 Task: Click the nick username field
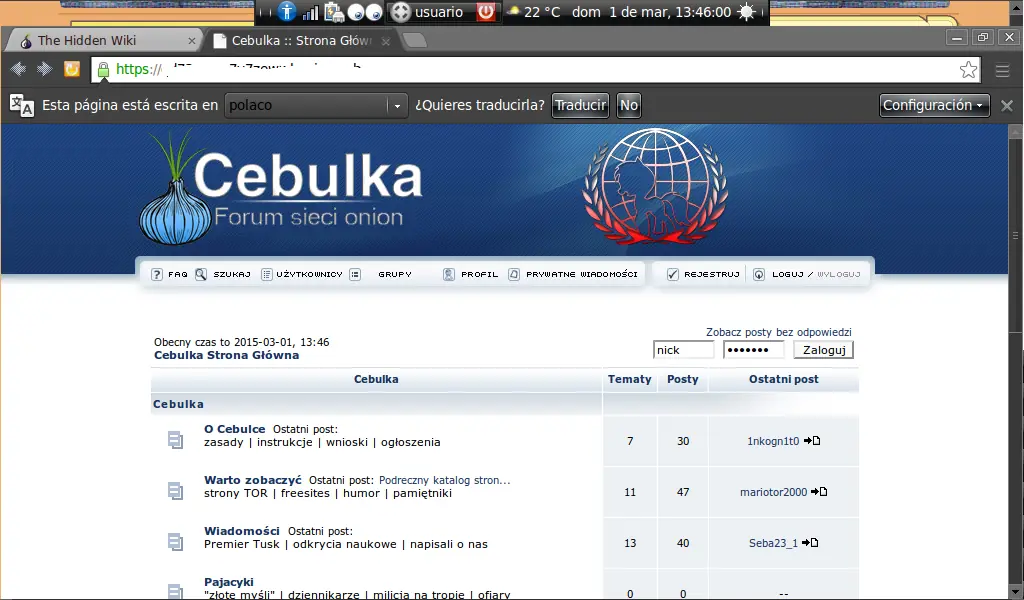(683, 350)
